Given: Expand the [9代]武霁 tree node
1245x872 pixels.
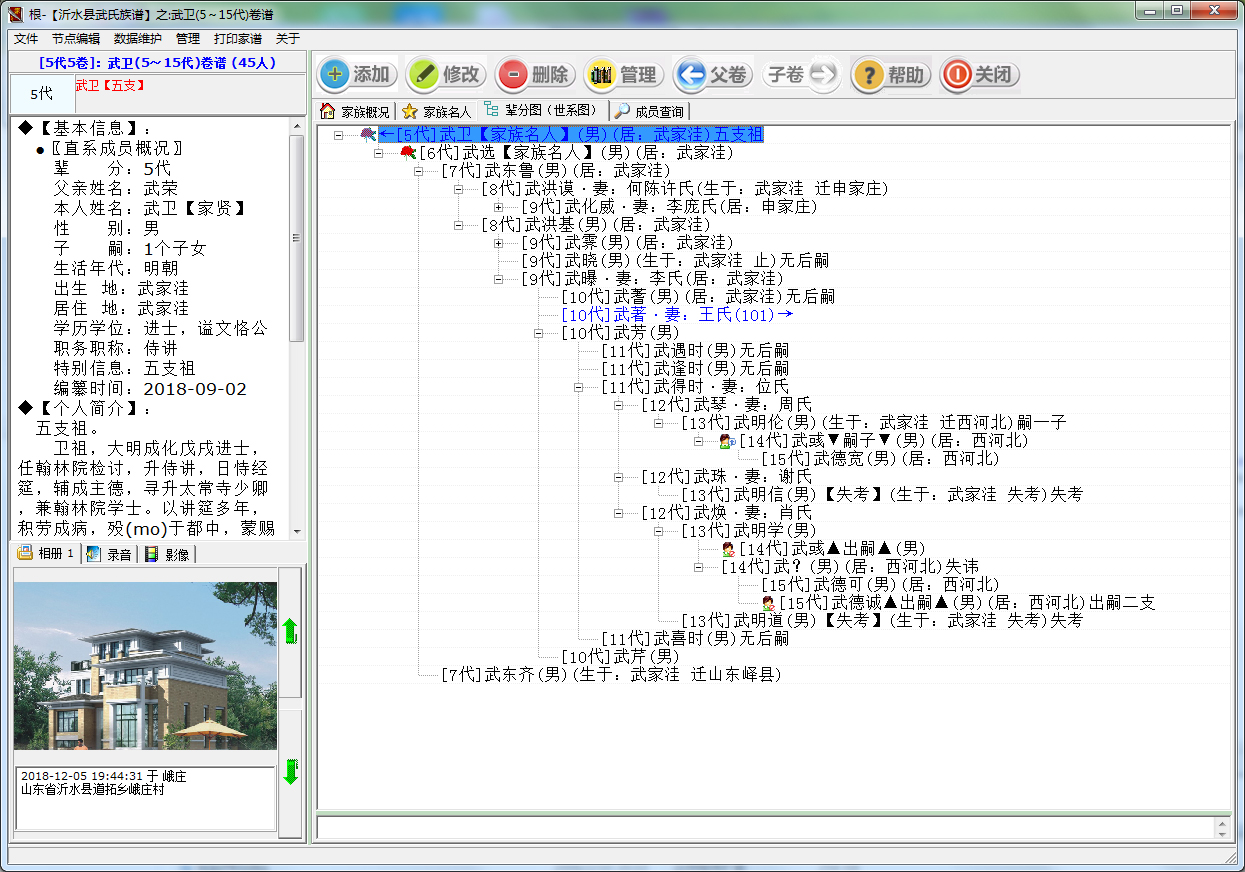Looking at the screenshot, I should tap(498, 243).
